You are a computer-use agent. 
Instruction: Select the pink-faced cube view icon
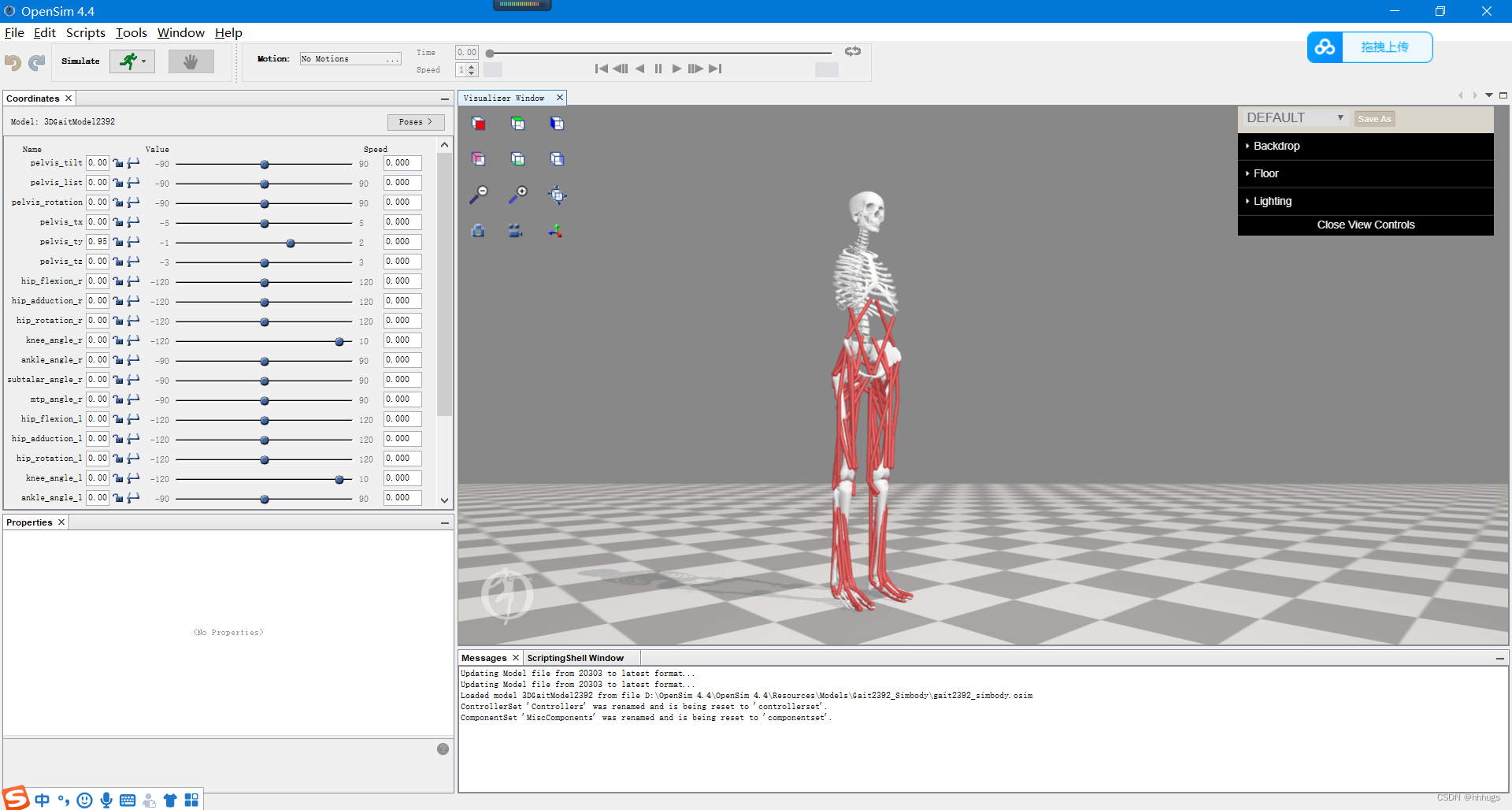pyautogui.click(x=479, y=158)
